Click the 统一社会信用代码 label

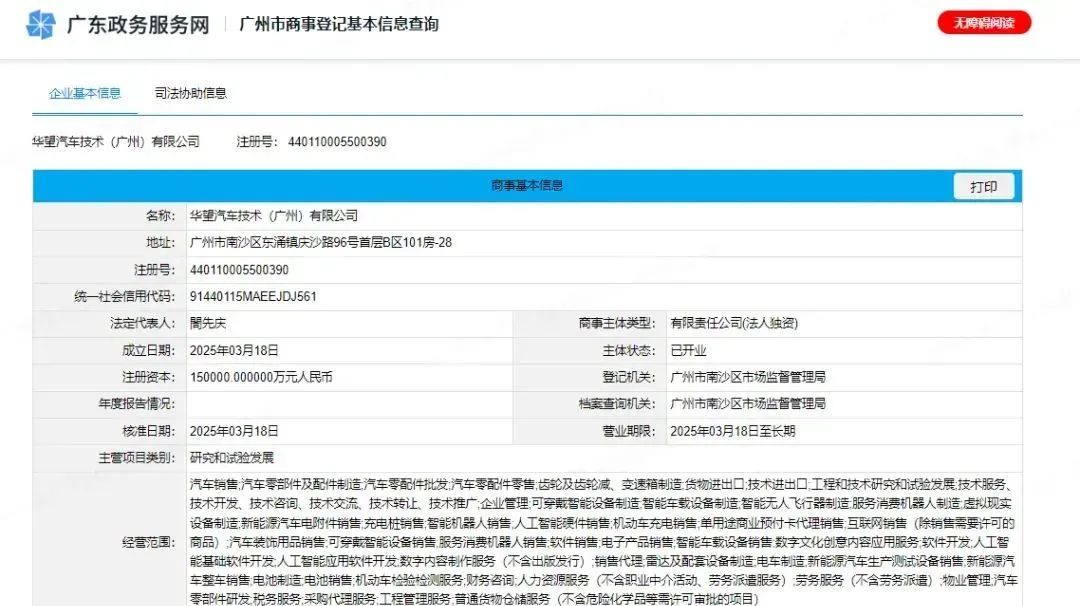tap(125, 297)
